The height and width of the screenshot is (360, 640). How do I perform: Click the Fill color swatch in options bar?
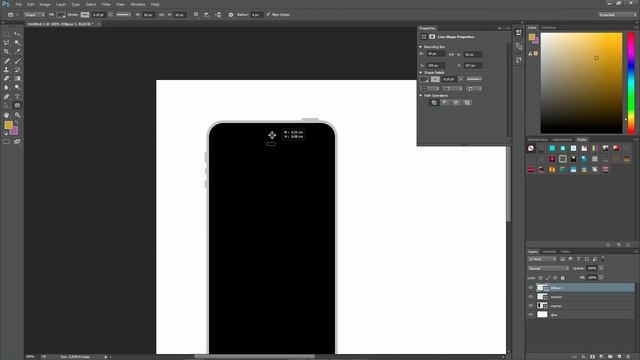(x=61, y=15)
